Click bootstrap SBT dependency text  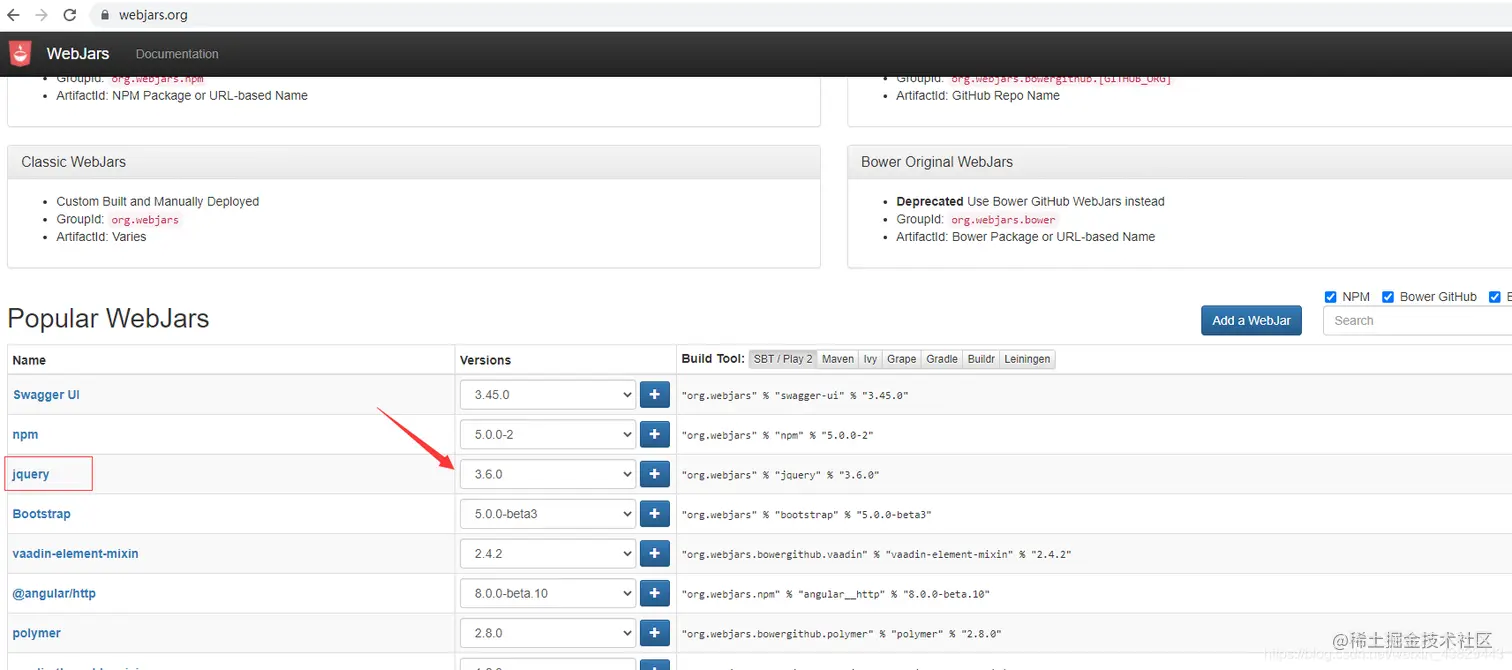(x=806, y=515)
